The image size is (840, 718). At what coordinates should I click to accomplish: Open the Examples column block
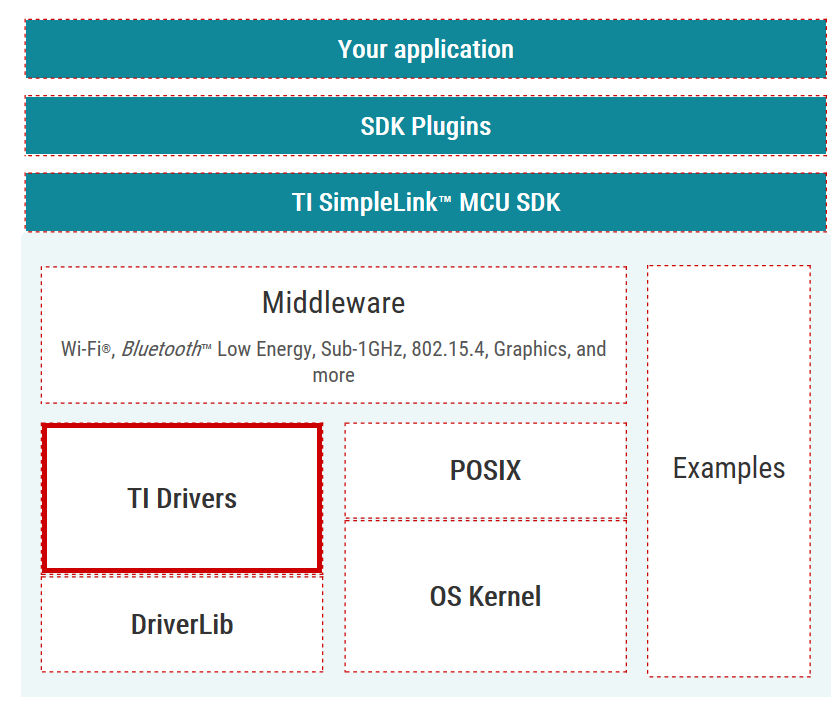pyautogui.click(x=728, y=468)
